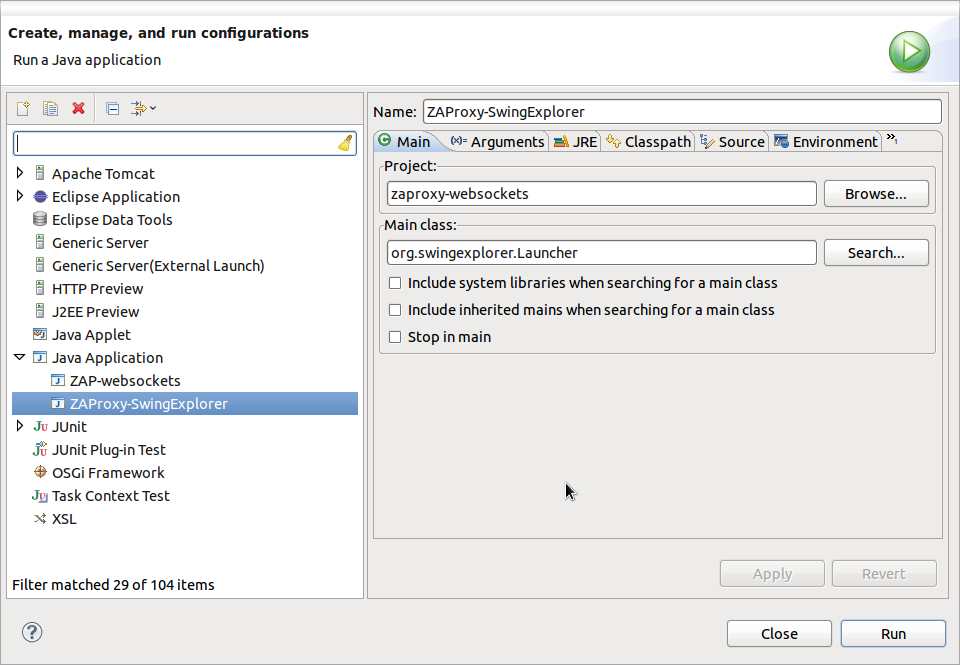
Task: Click the JUnit Plug-in Test icon
Action: point(40,449)
